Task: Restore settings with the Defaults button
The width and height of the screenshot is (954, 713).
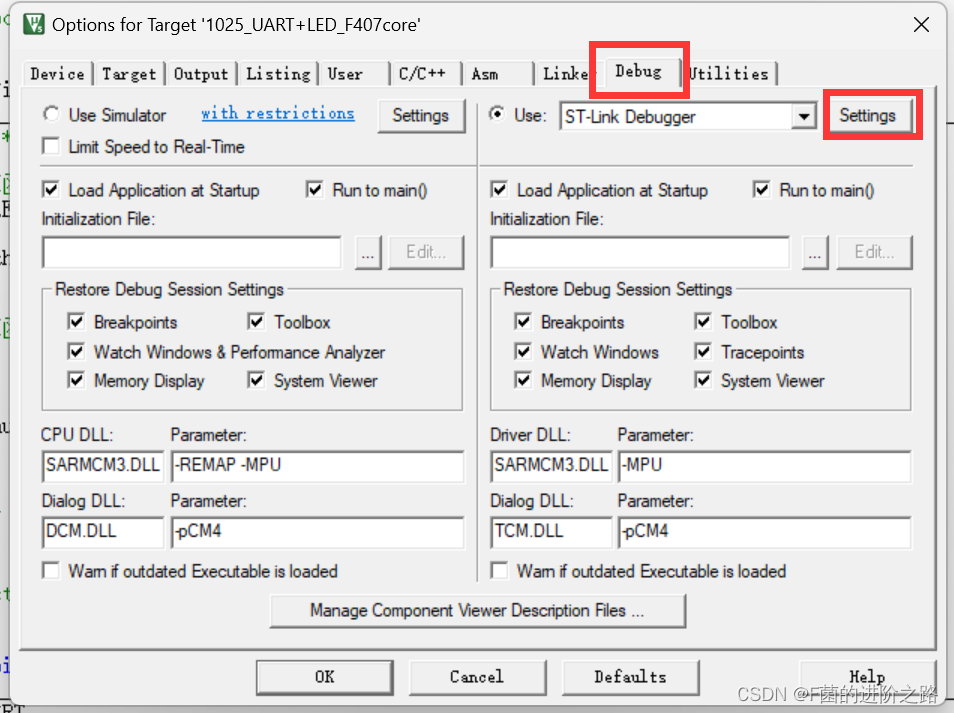Action: pyautogui.click(x=630, y=677)
